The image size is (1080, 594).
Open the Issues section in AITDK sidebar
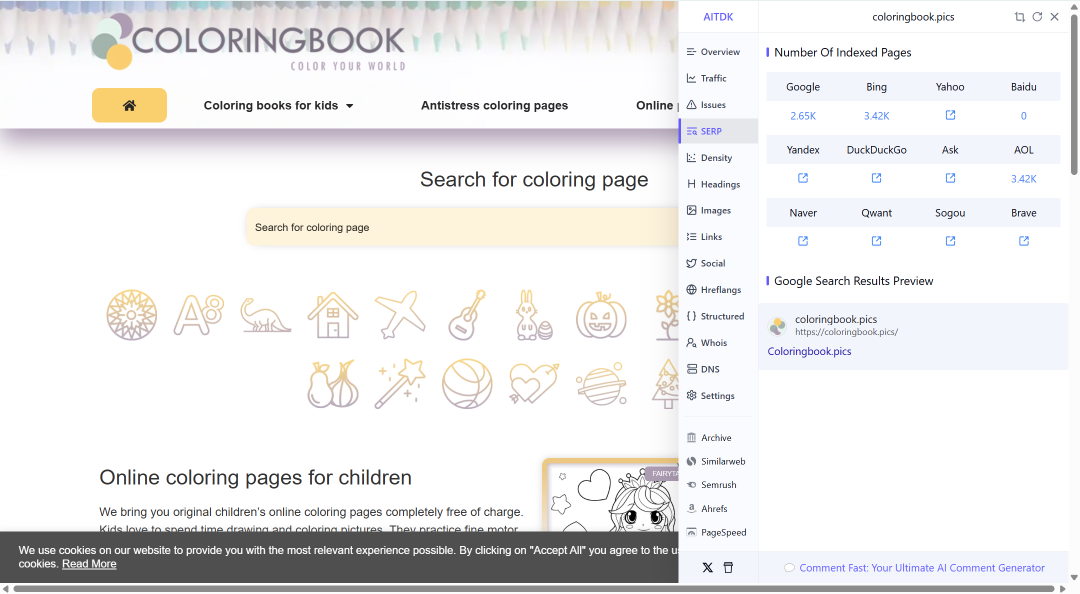[x=718, y=105]
